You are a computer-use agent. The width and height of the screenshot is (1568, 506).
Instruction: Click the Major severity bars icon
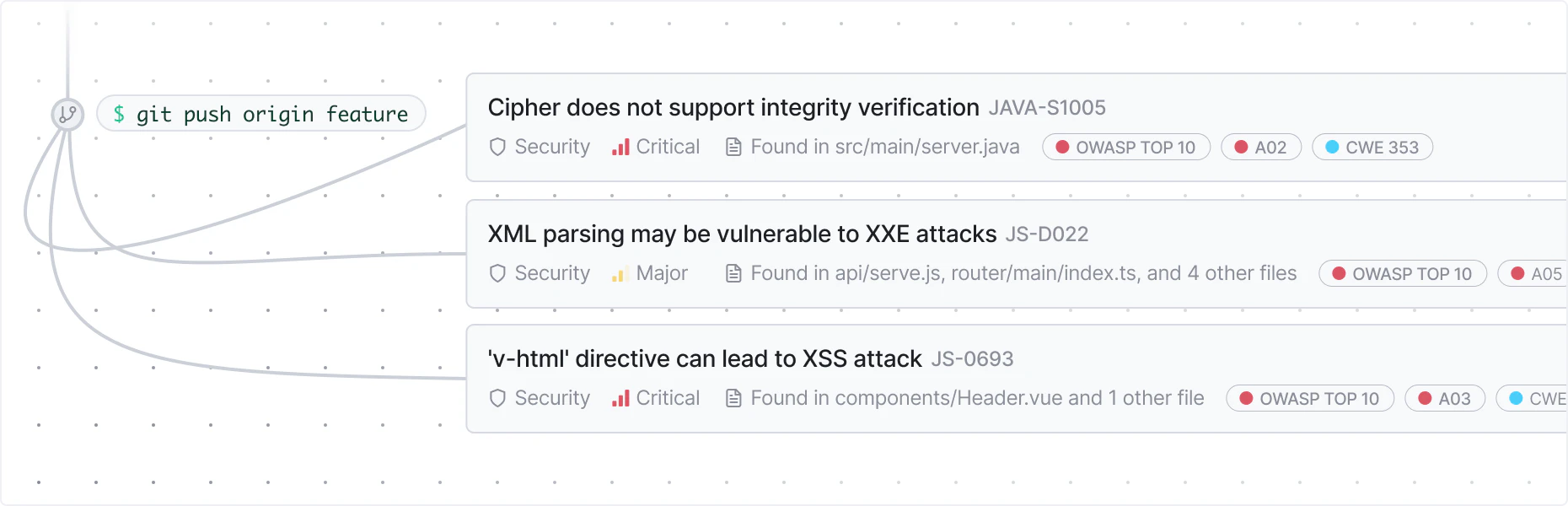(621, 274)
